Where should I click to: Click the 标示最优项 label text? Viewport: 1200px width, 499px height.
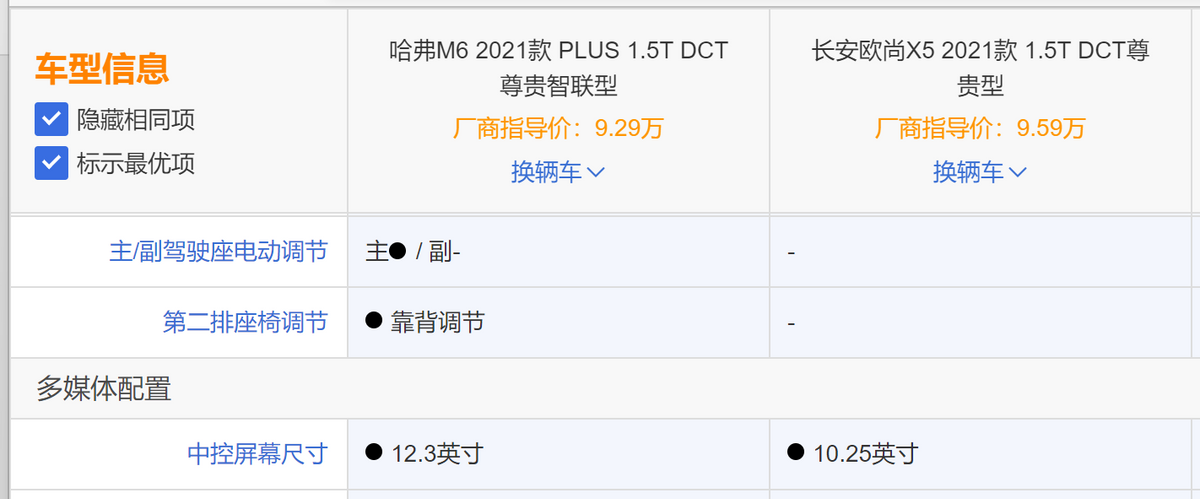[136, 163]
